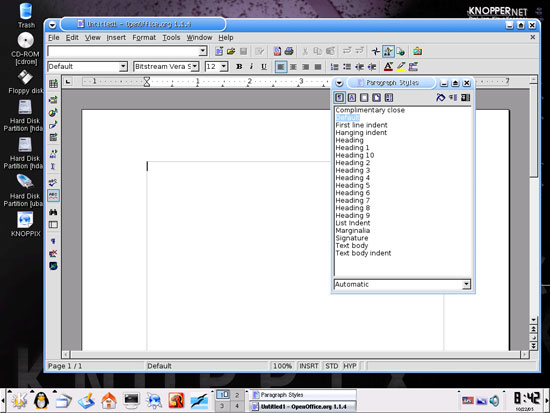The width and height of the screenshot is (550, 413).
Task: Toggle Underline formatting
Action: pyautogui.click(x=264, y=67)
